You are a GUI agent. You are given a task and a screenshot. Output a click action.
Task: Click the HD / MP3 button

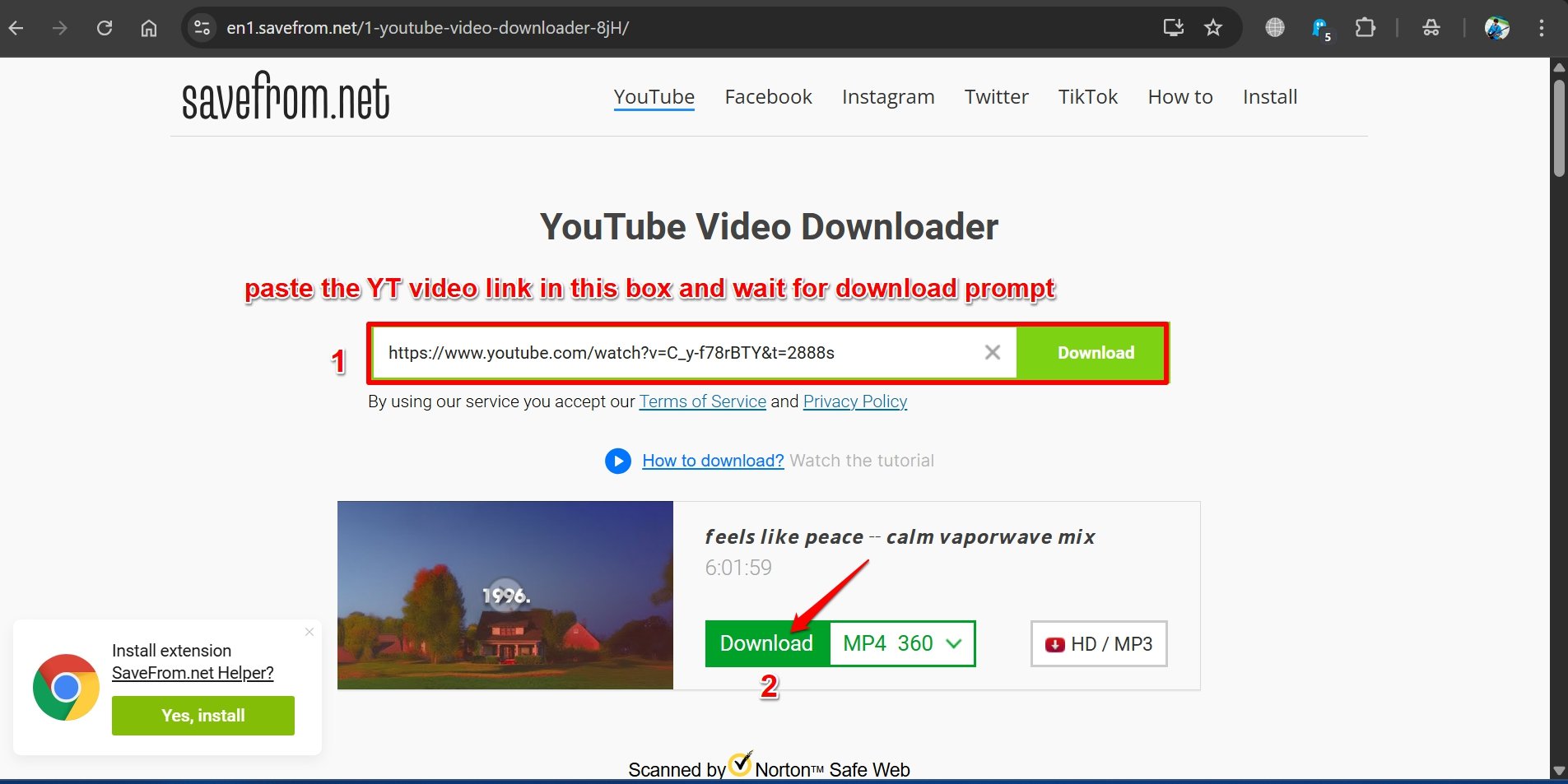[1099, 644]
